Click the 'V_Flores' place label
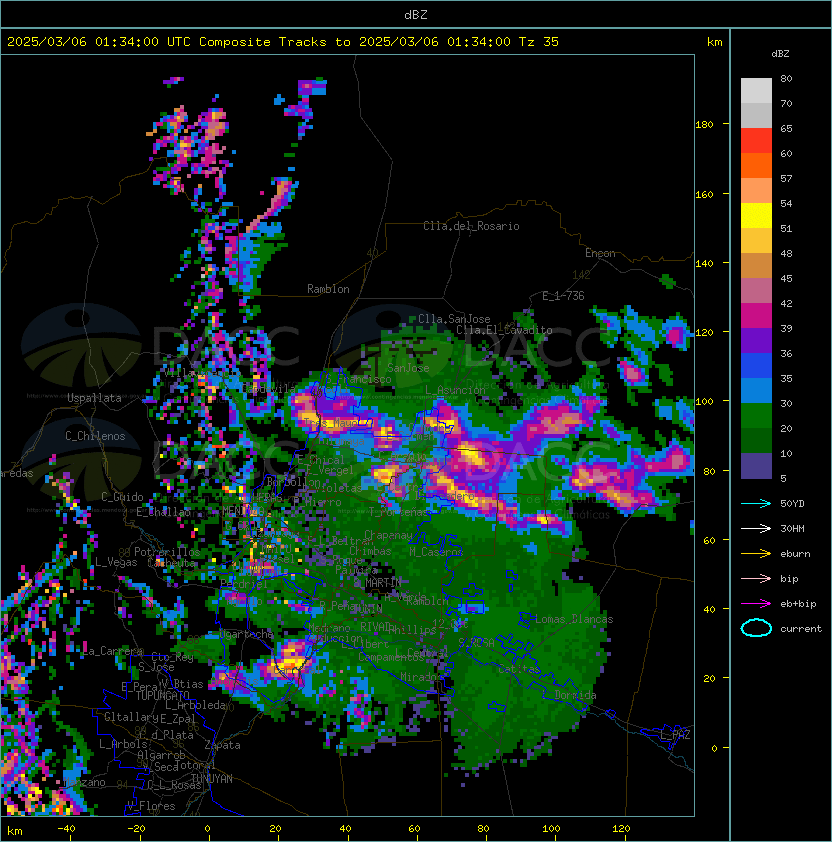This screenshot has height=842, width=832. coord(151,806)
